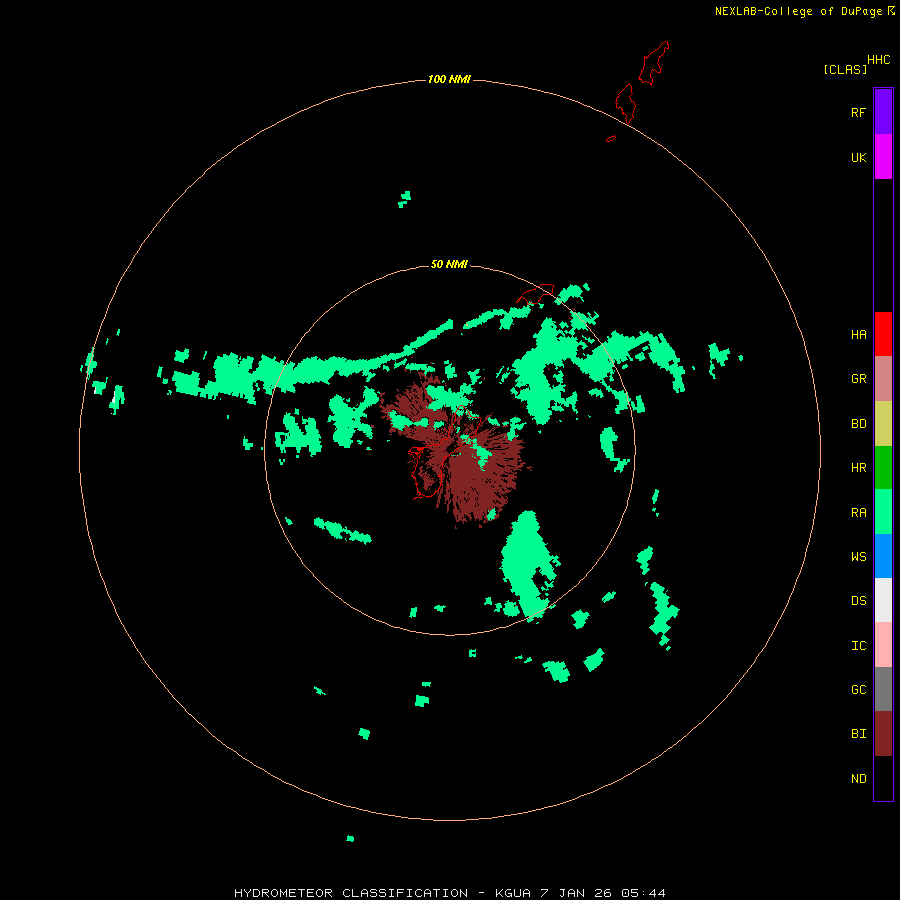This screenshot has width=900, height=900.
Task: Click the "BI" legend label
Action: (858, 734)
